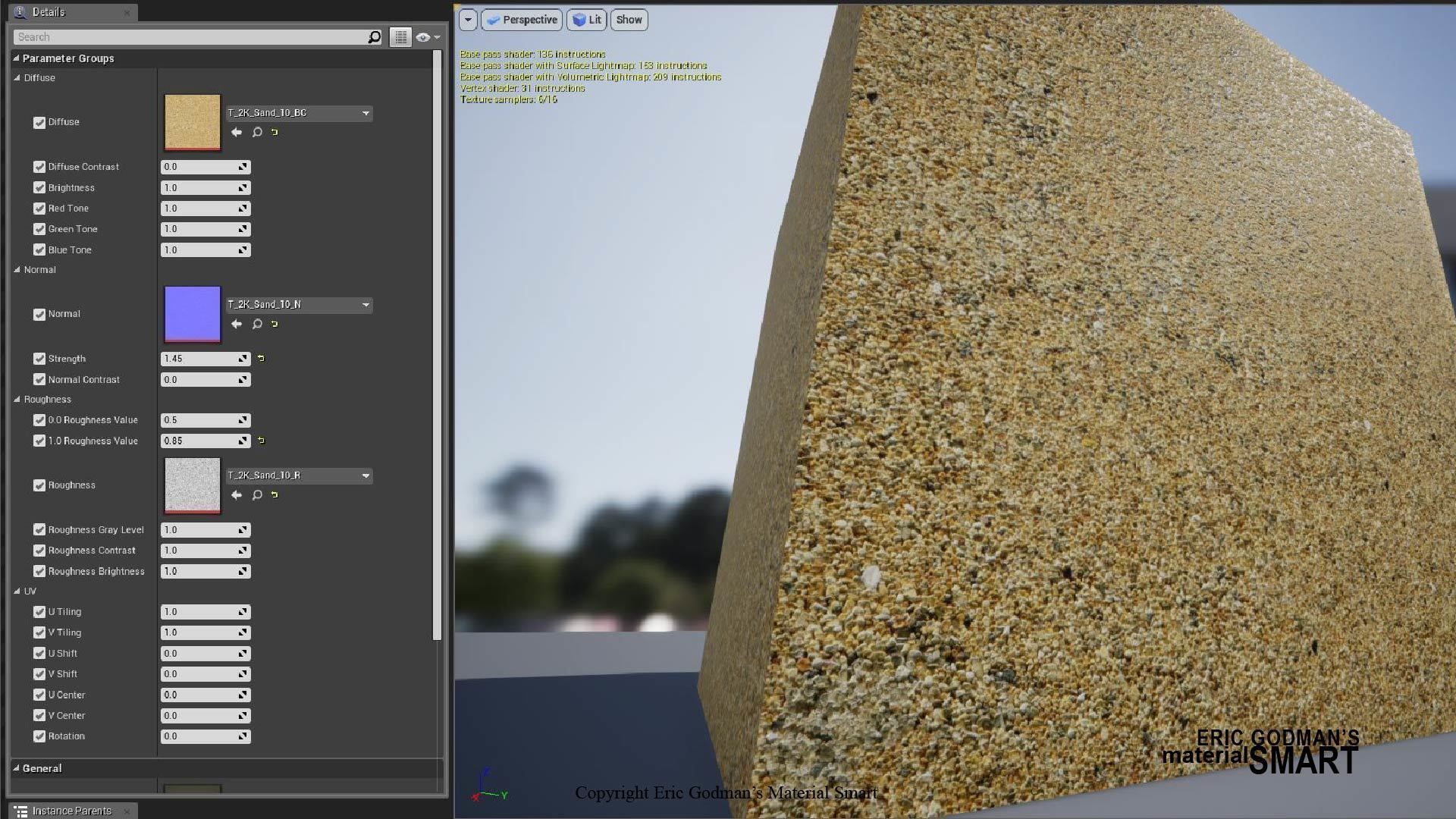Collapse the UV parameter group
This screenshot has height=819, width=1456.
[18, 591]
